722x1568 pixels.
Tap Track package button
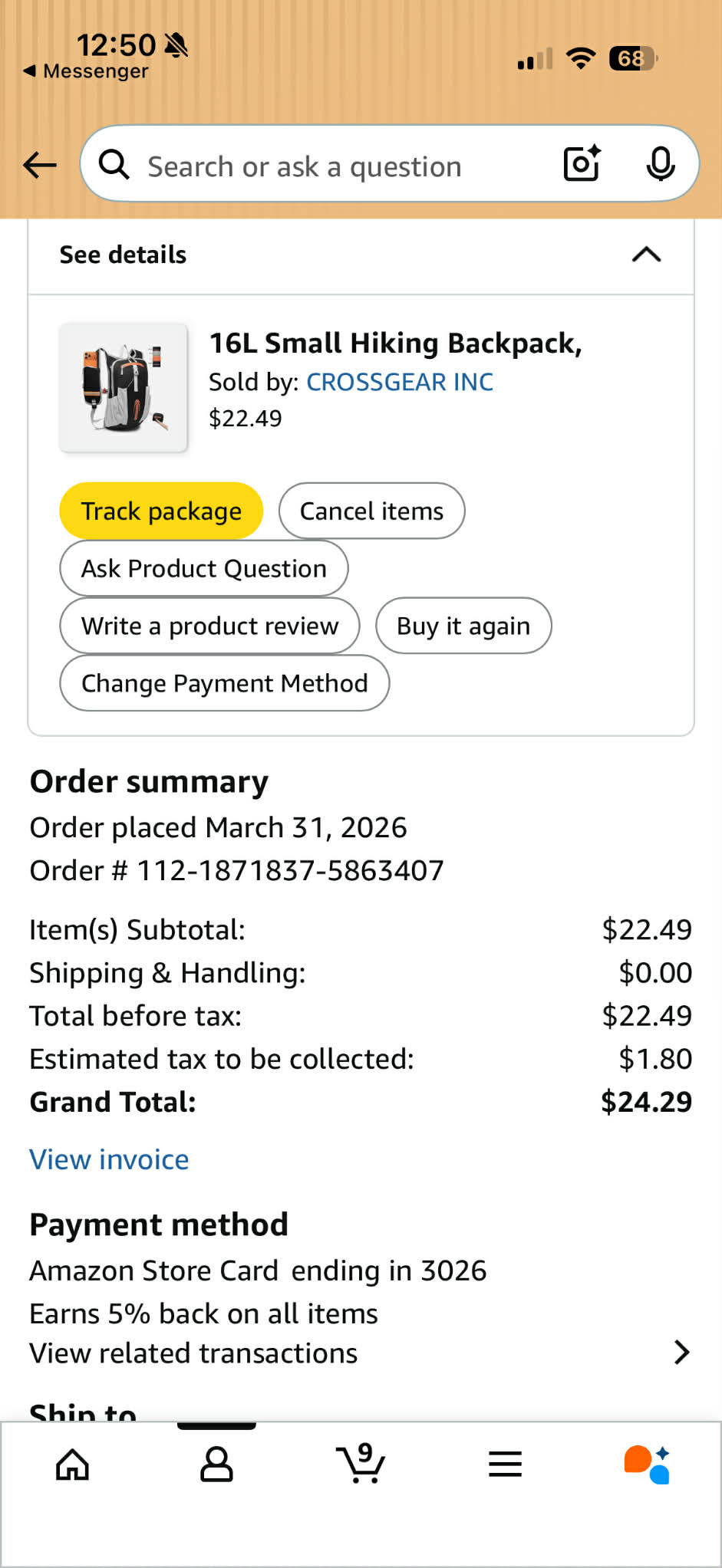161,511
